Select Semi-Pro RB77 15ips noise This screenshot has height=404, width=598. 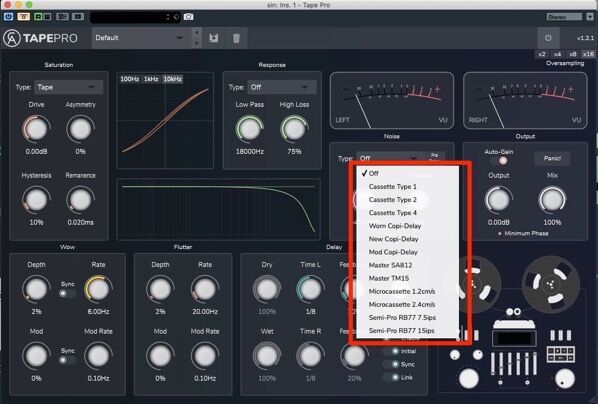[407, 331]
